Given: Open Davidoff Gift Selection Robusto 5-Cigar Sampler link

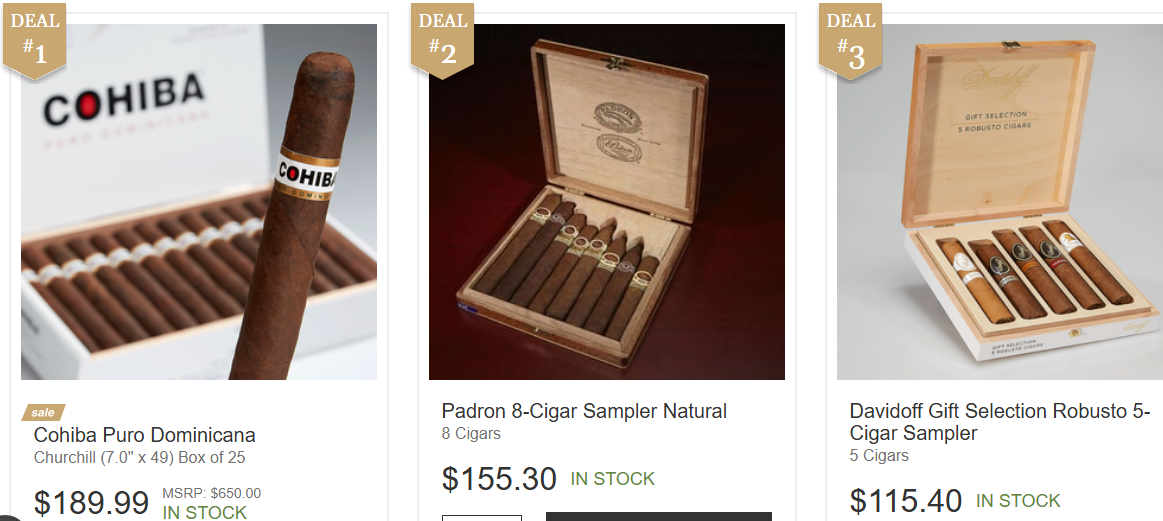Looking at the screenshot, I should click(x=1000, y=422).
